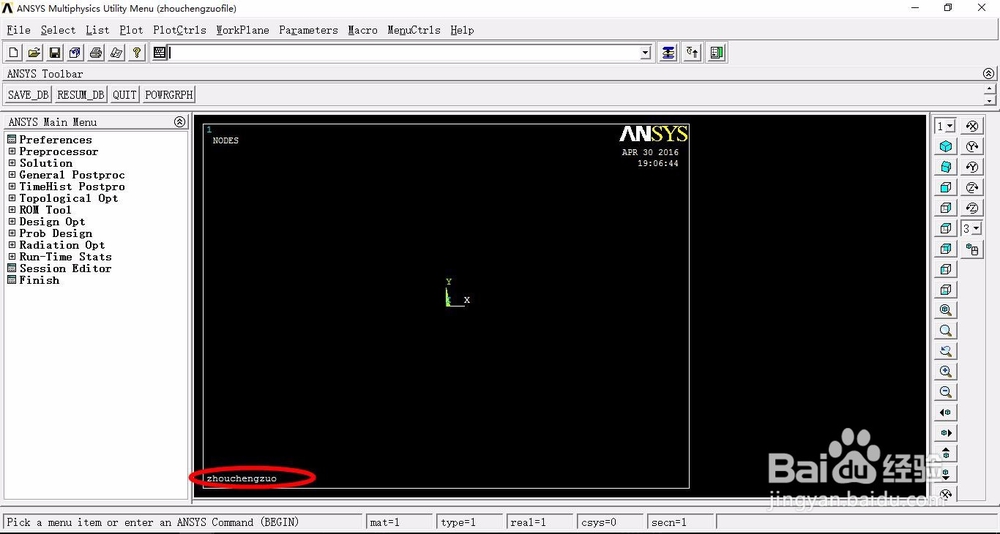Click the New Analysis icon

pyautogui.click(x=14, y=52)
